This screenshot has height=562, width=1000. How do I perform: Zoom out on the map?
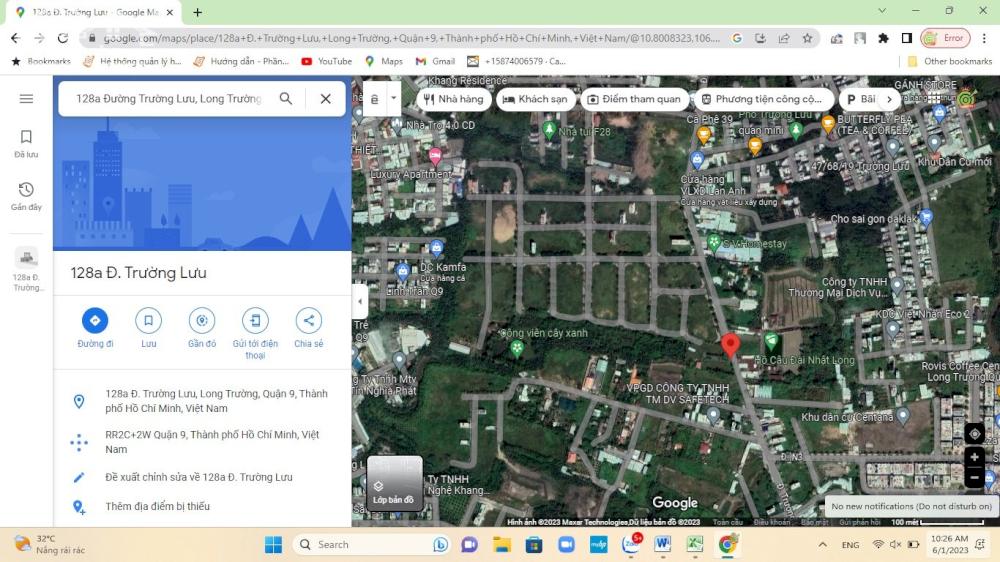974,477
